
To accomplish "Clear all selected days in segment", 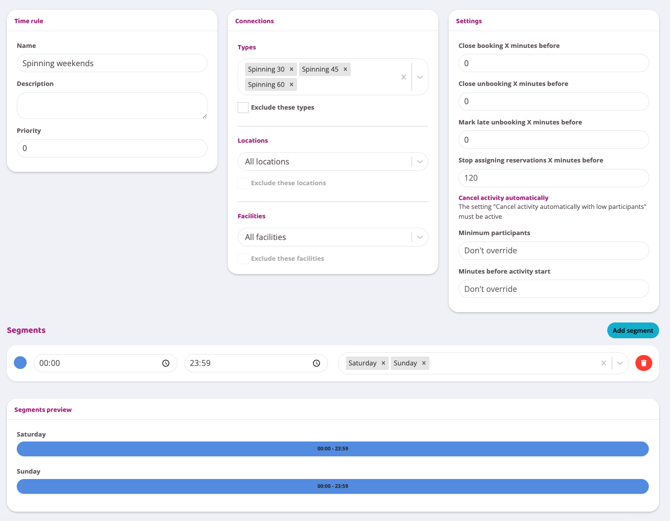I will 604,364.
